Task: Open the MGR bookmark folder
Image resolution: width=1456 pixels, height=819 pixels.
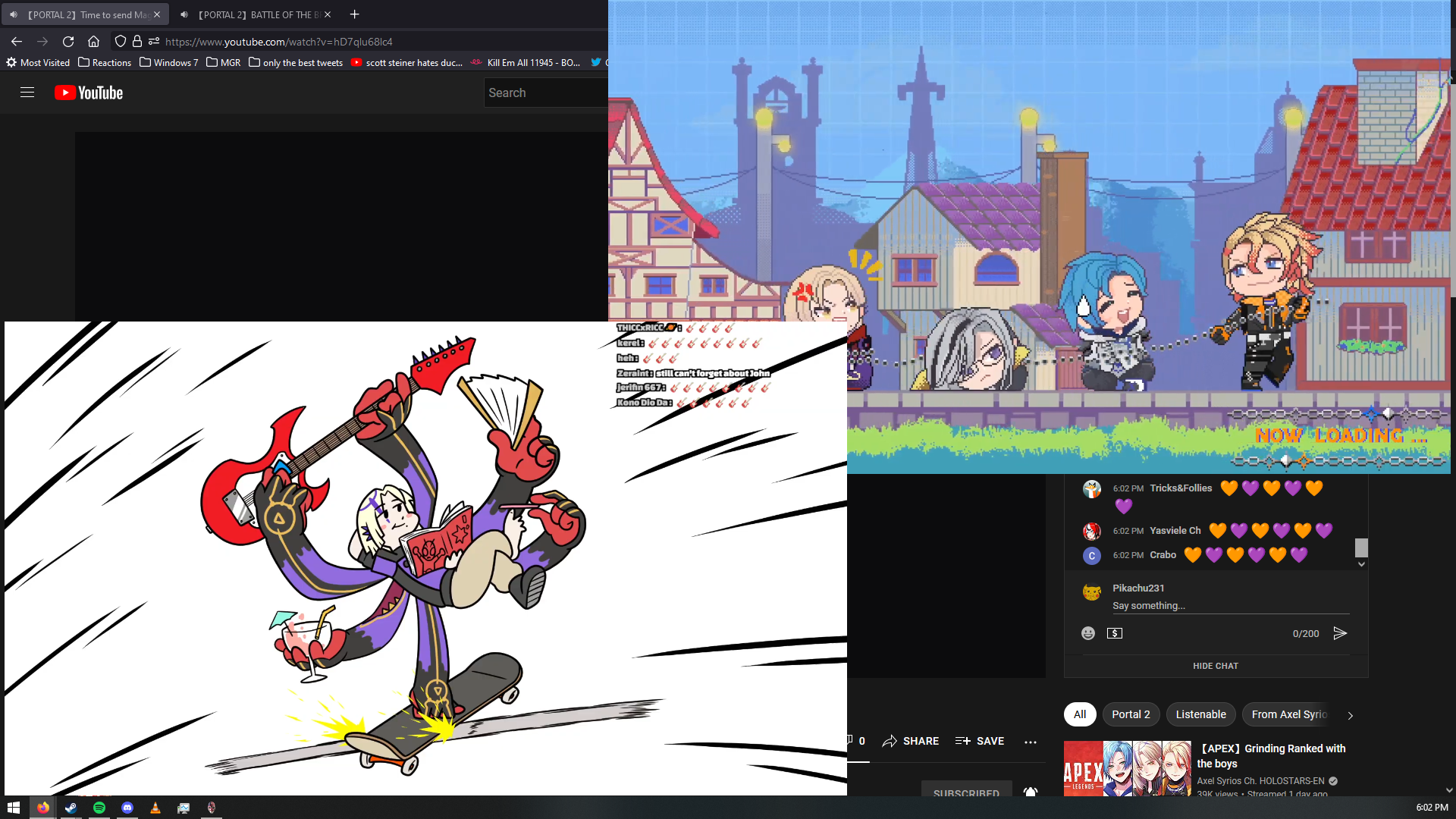Action: (224, 63)
